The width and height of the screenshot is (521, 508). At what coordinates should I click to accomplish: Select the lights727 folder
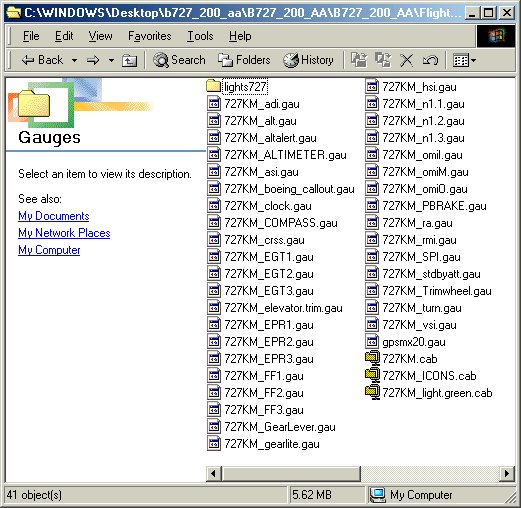(x=236, y=87)
